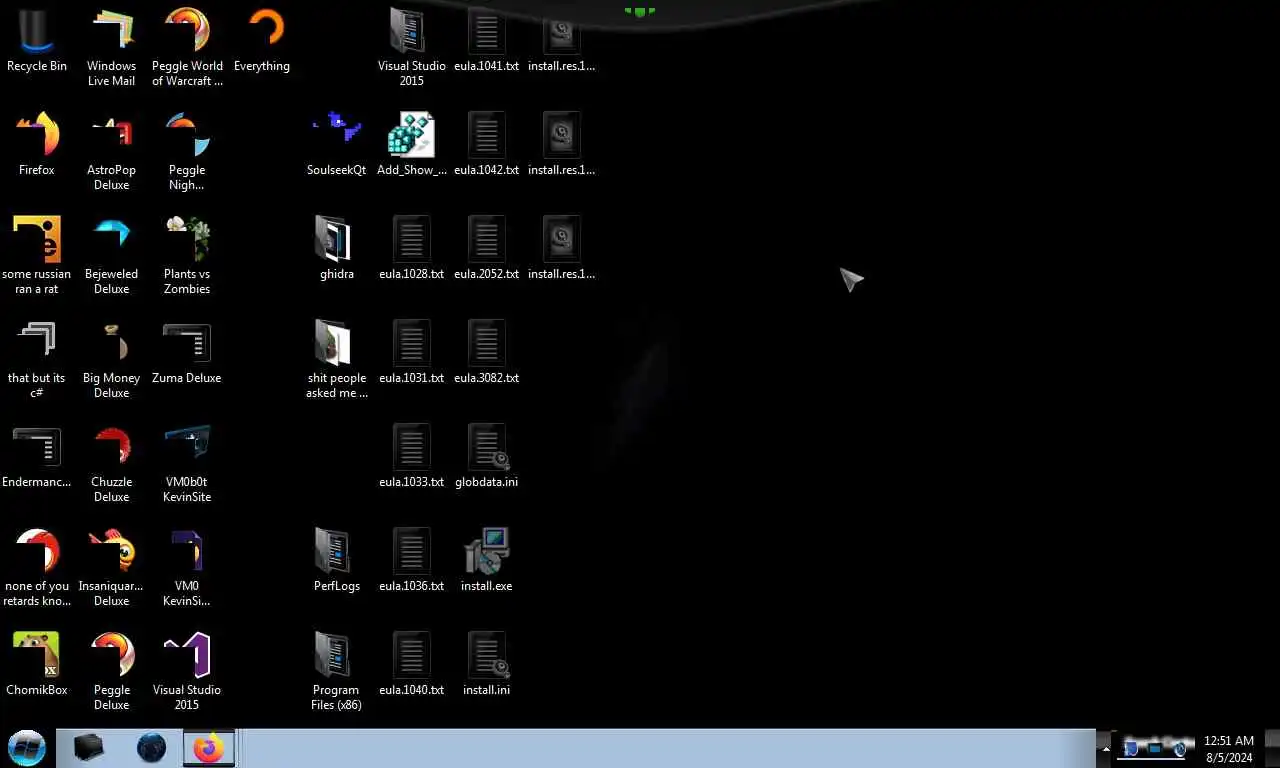The width and height of the screenshot is (1280, 768).
Task: Select the Zuma Deluxe shortcut
Action: tap(187, 353)
